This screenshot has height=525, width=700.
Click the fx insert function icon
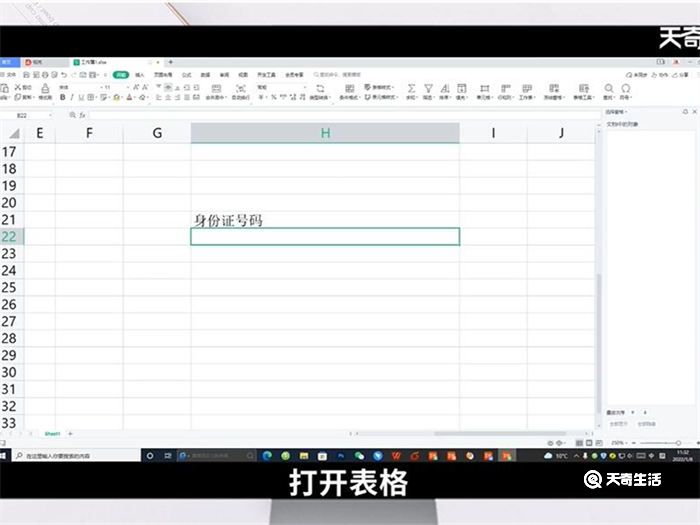[x=82, y=115]
